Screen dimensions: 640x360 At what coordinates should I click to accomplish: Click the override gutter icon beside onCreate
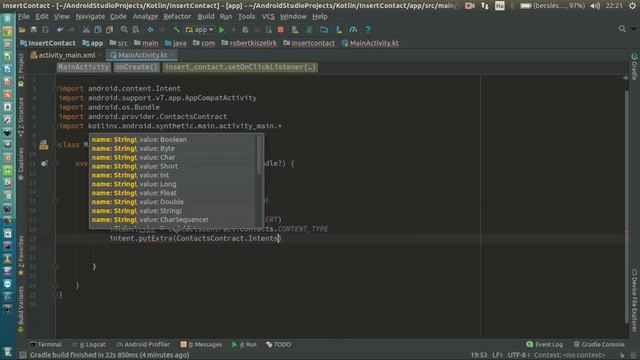click(x=44, y=163)
